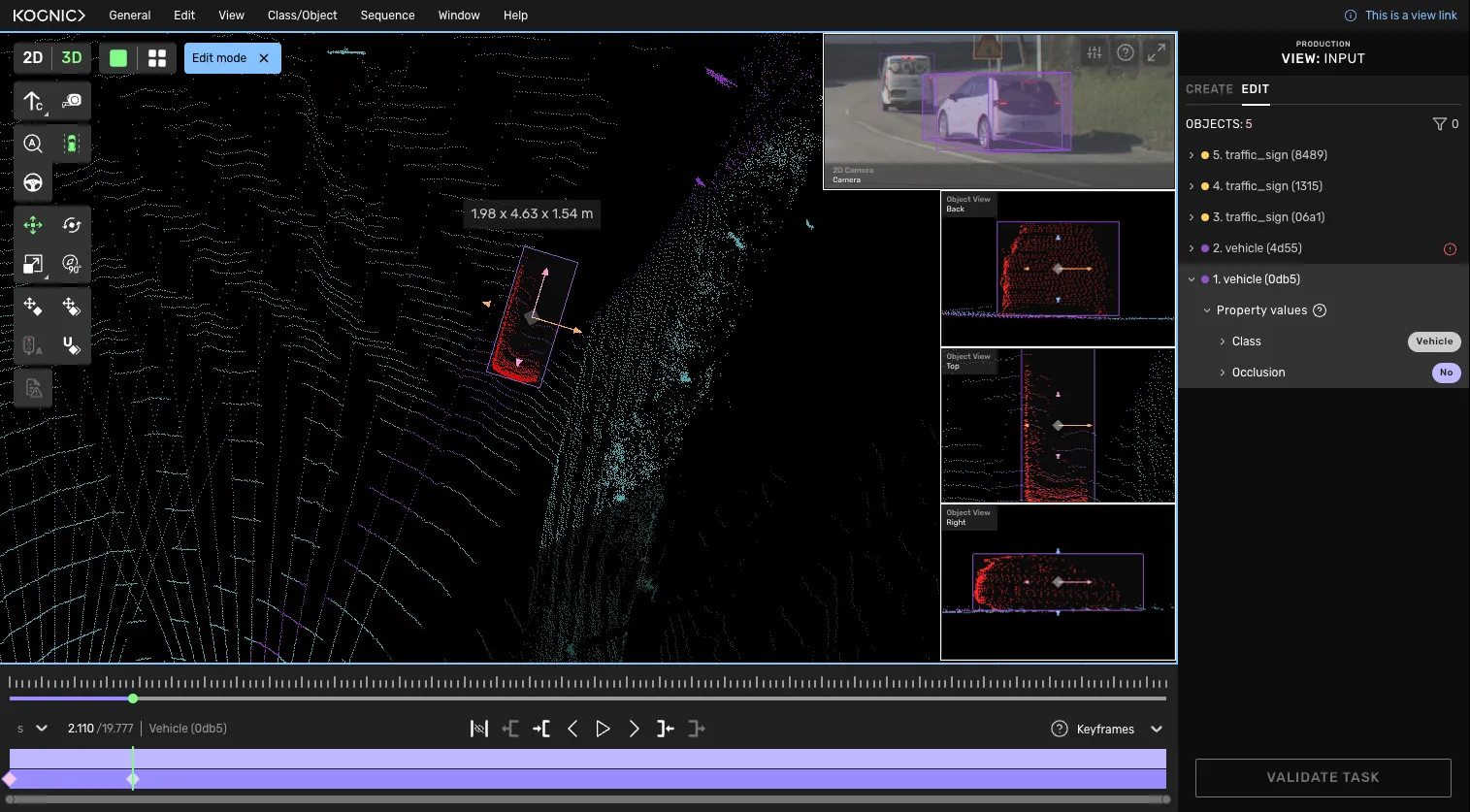Toggle the hidden-frames eye icon in playback bar
This screenshot has width=1470, height=812.
click(x=479, y=729)
